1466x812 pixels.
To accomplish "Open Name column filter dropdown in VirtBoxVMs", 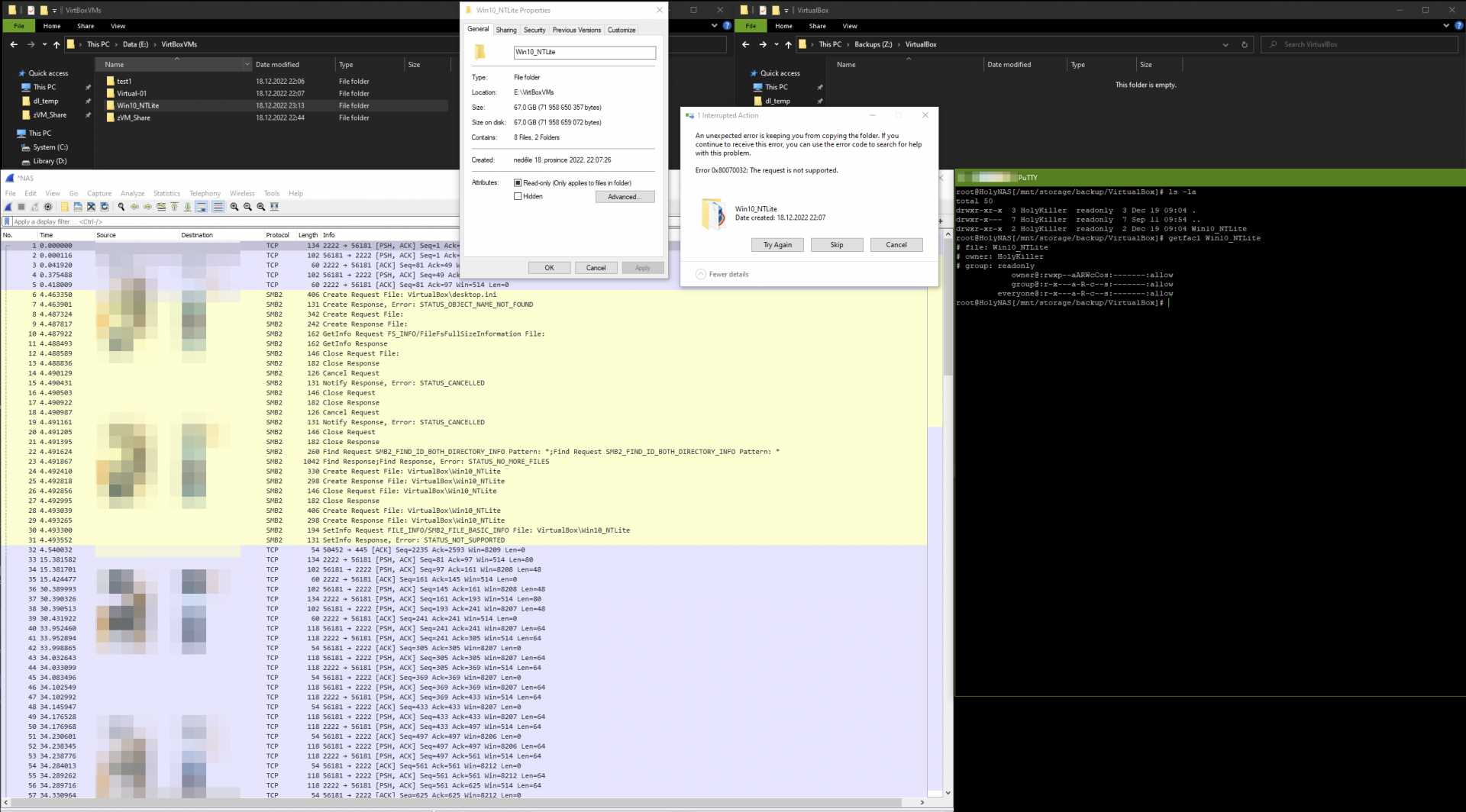I will 247,65.
